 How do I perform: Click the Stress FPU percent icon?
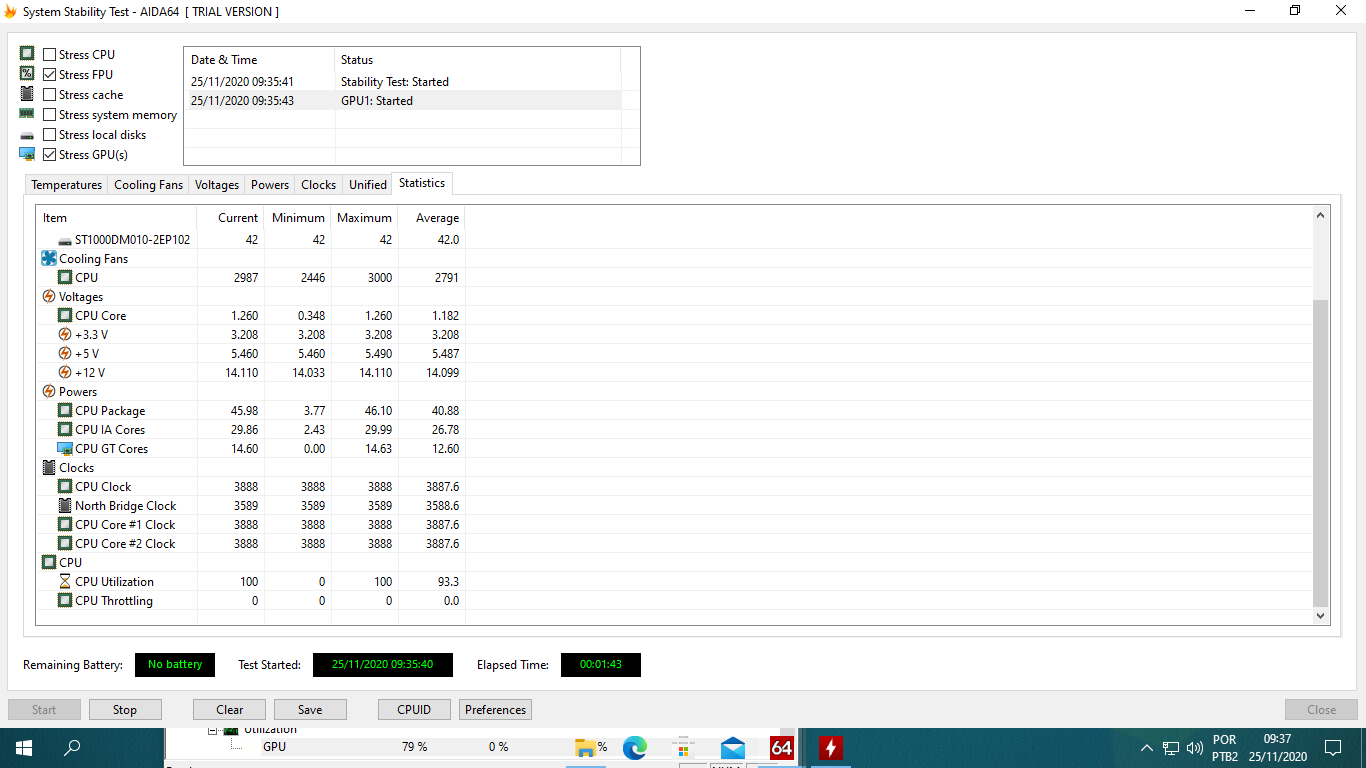click(27, 74)
